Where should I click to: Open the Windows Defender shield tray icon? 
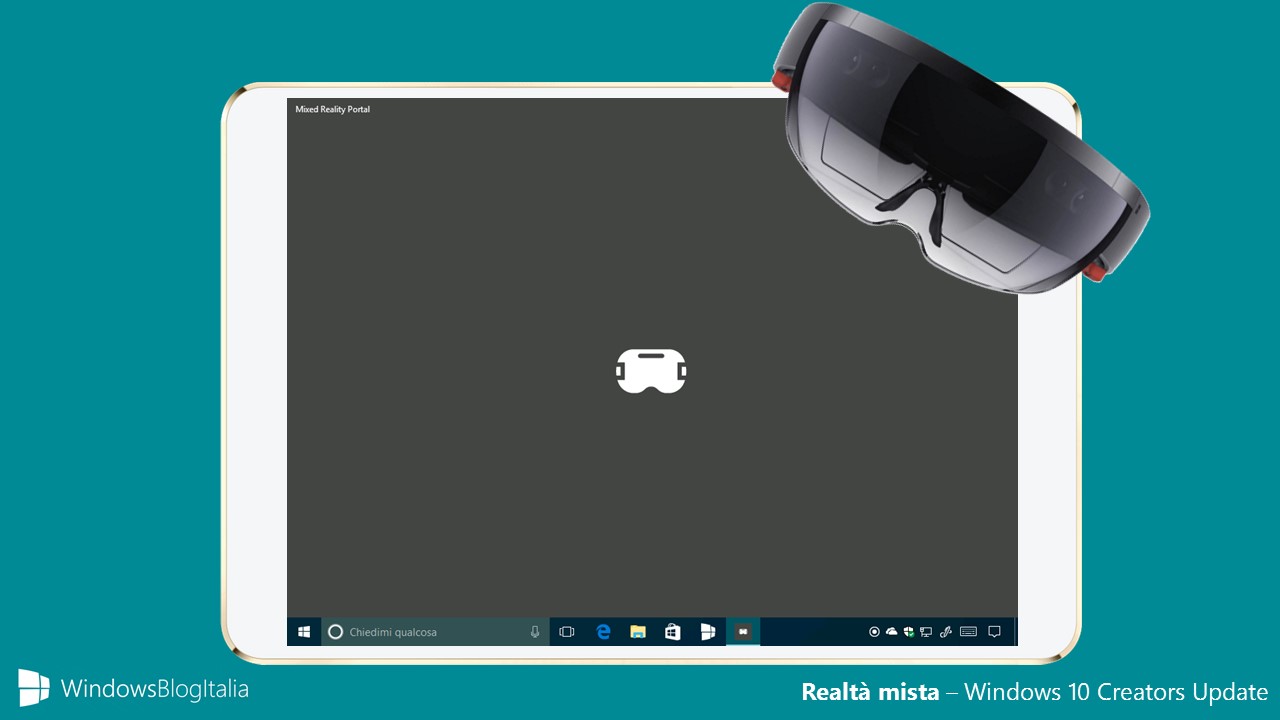909,632
